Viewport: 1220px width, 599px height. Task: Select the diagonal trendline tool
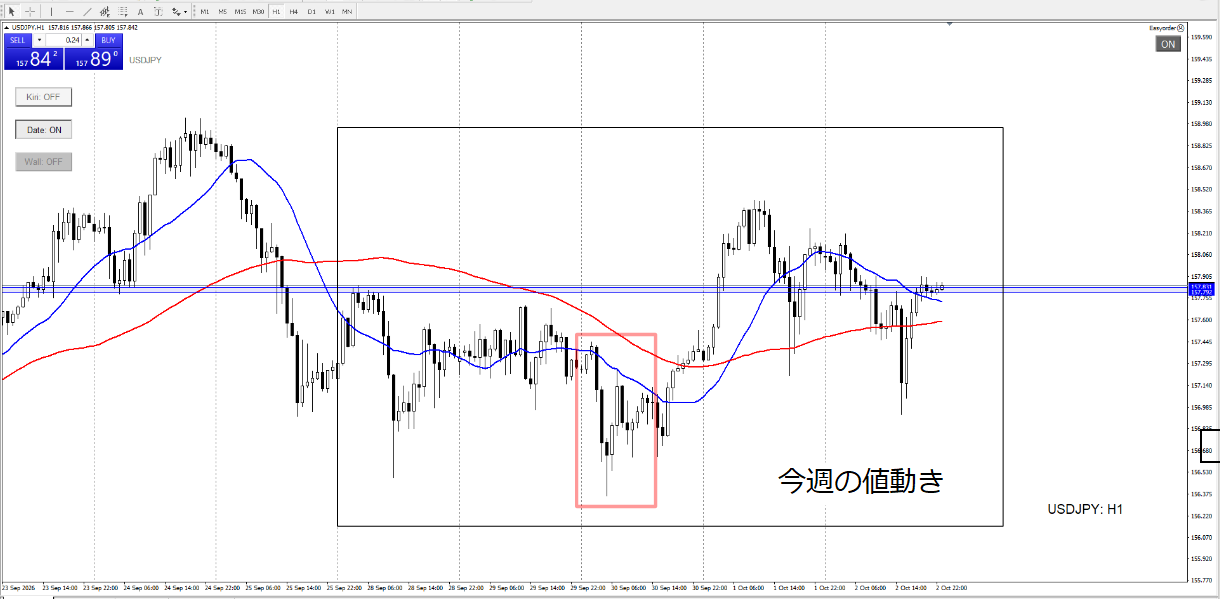tap(87, 12)
